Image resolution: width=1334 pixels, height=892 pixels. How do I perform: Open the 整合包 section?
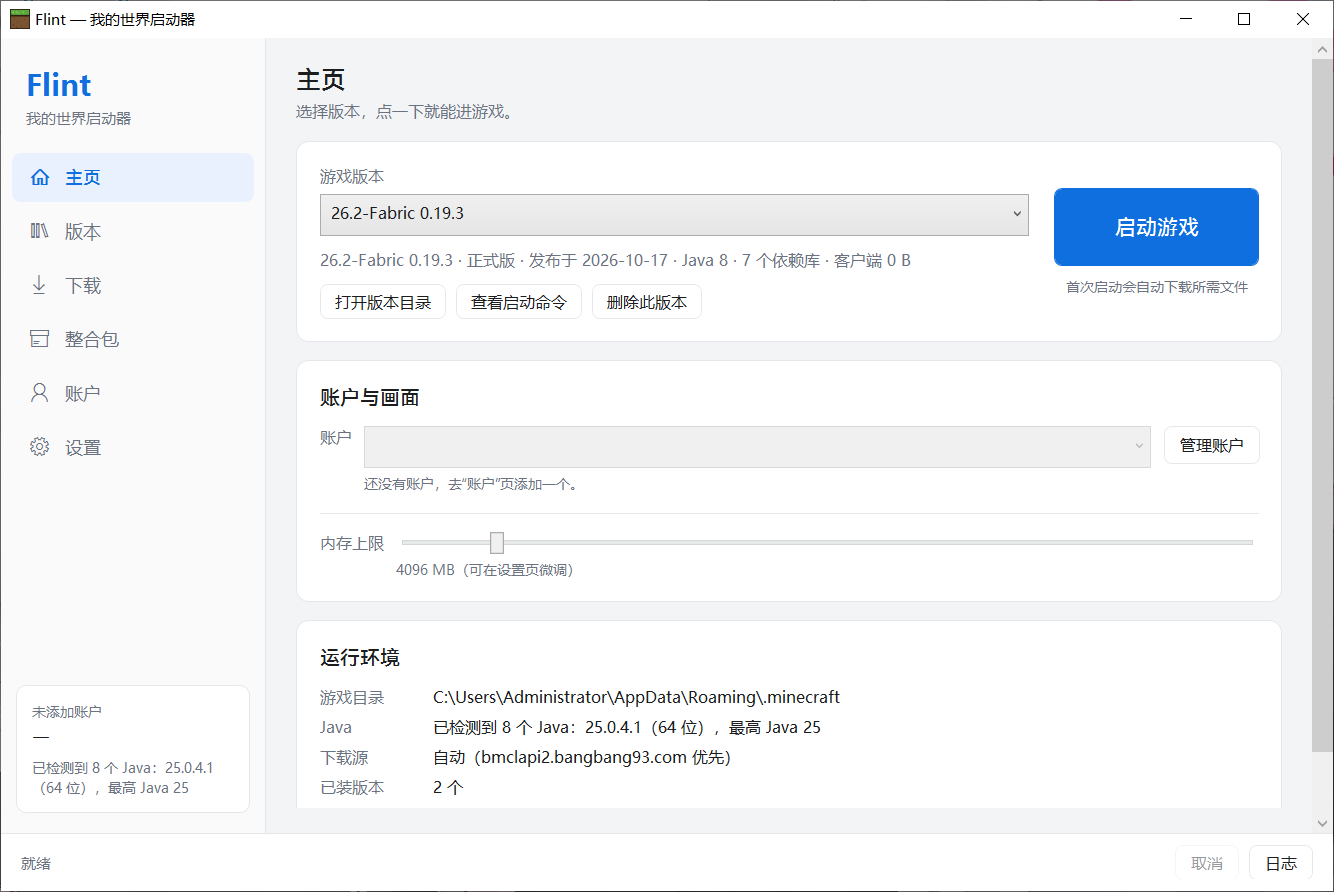click(x=133, y=340)
